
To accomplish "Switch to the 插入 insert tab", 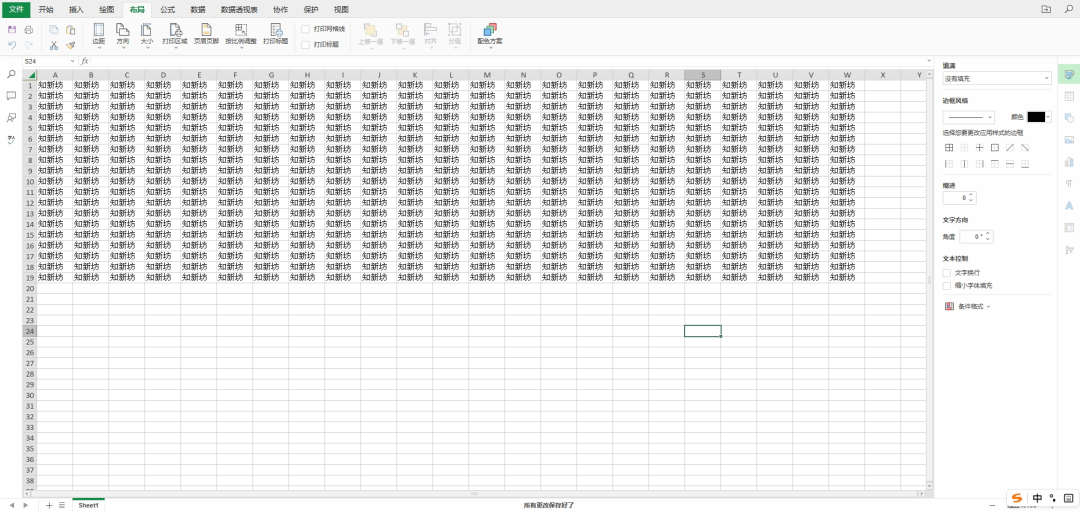I will 76,10.
